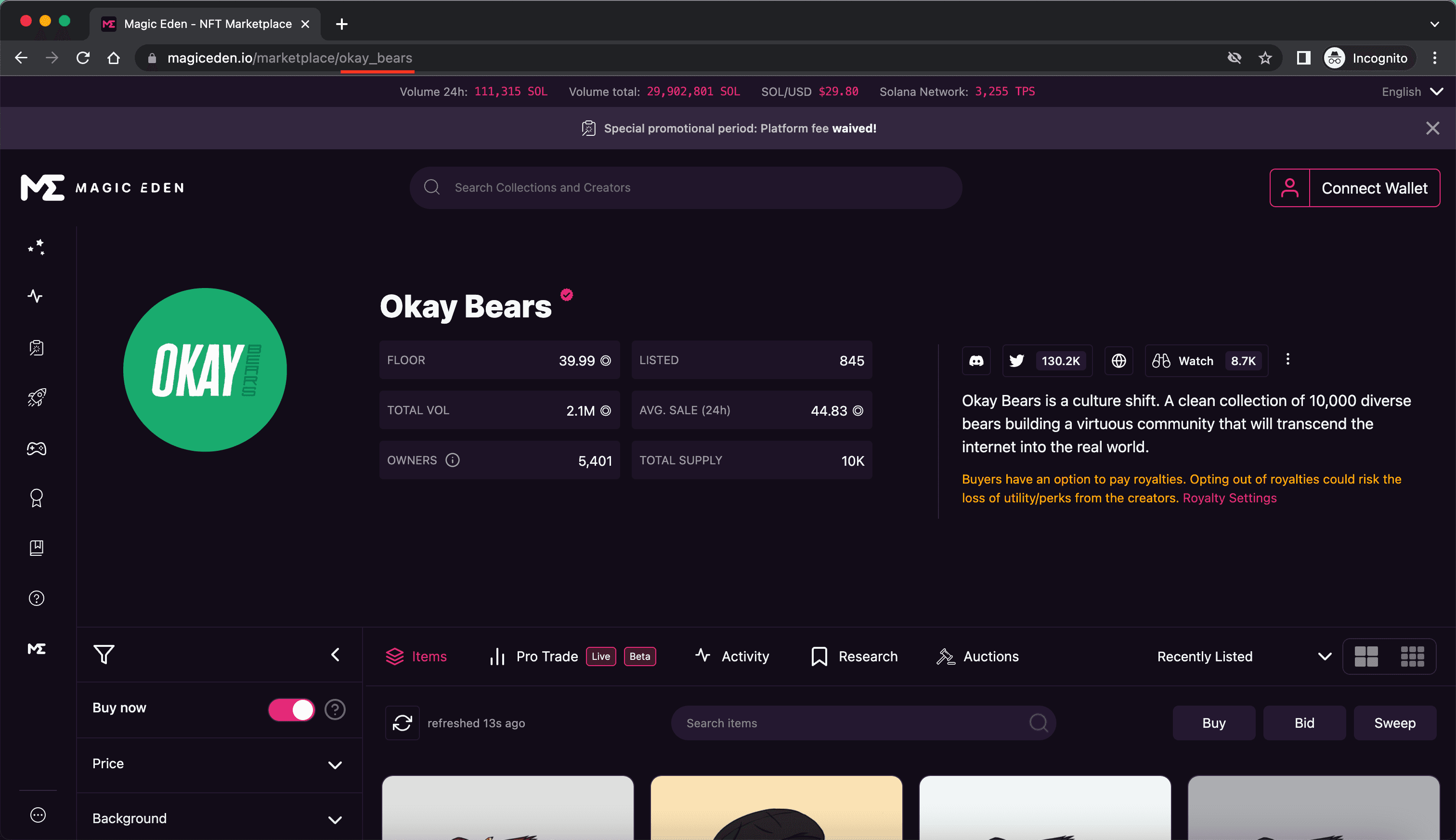Screen dimensions: 1456x840
Task: Select the Items tab
Action: 416,656
